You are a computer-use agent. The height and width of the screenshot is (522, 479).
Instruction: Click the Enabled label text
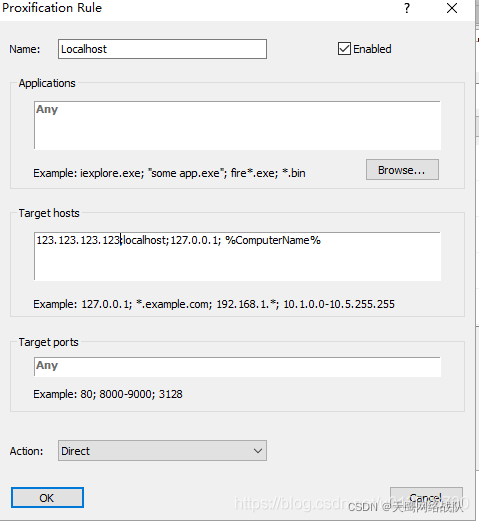coord(372,49)
